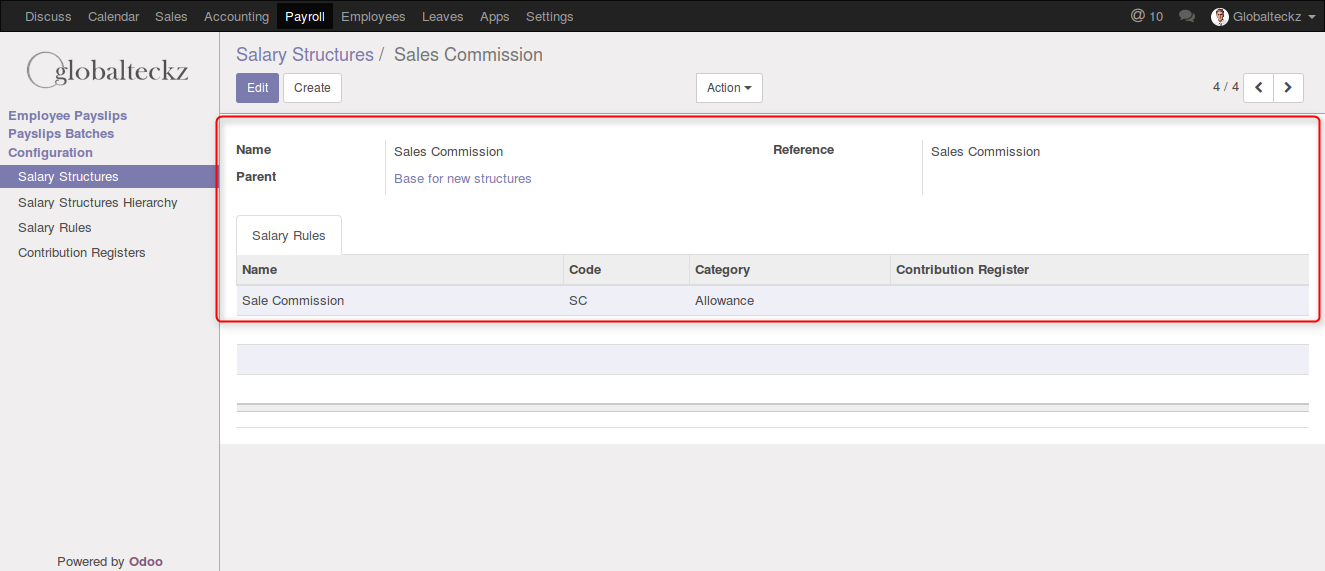Go to the Employees menu
The image size is (1325, 571).
click(373, 17)
